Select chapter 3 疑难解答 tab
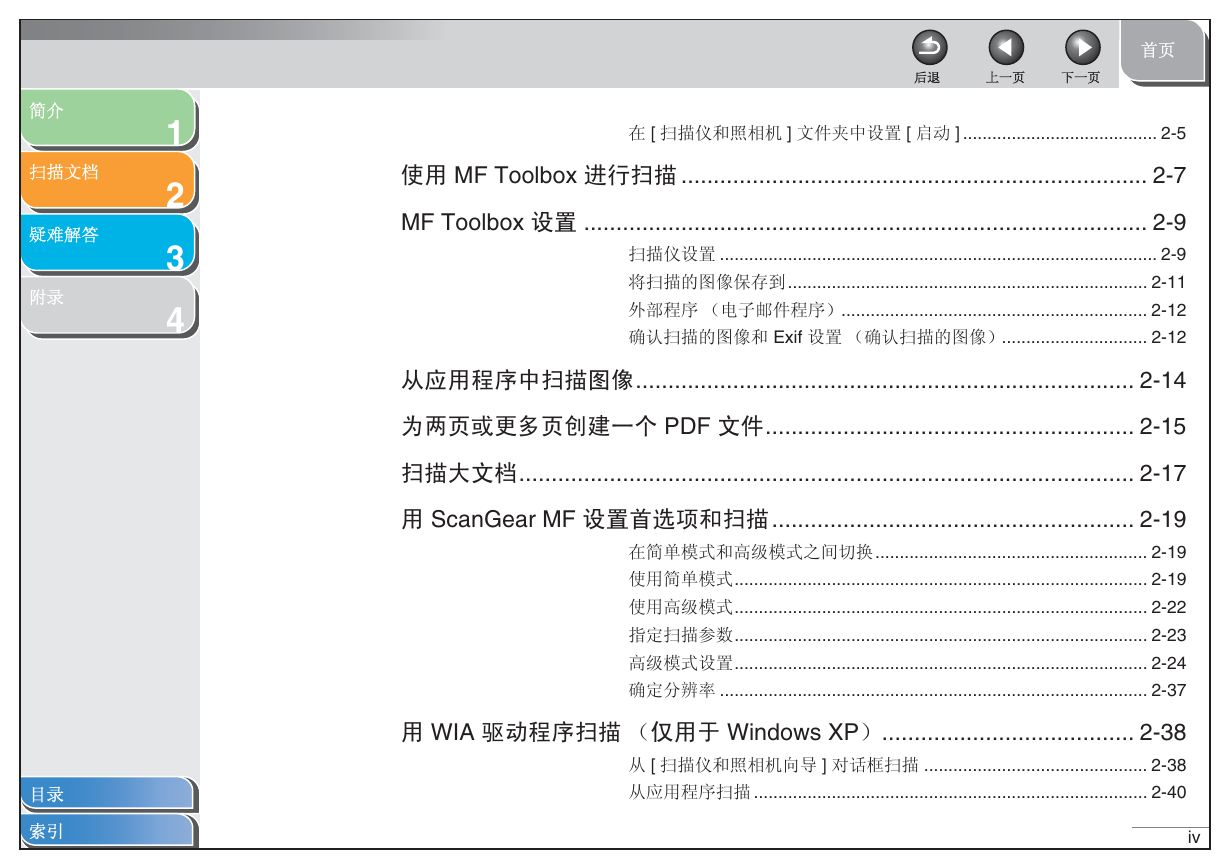Image resolution: width=1228 pixels, height=868 pixels. click(x=108, y=244)
